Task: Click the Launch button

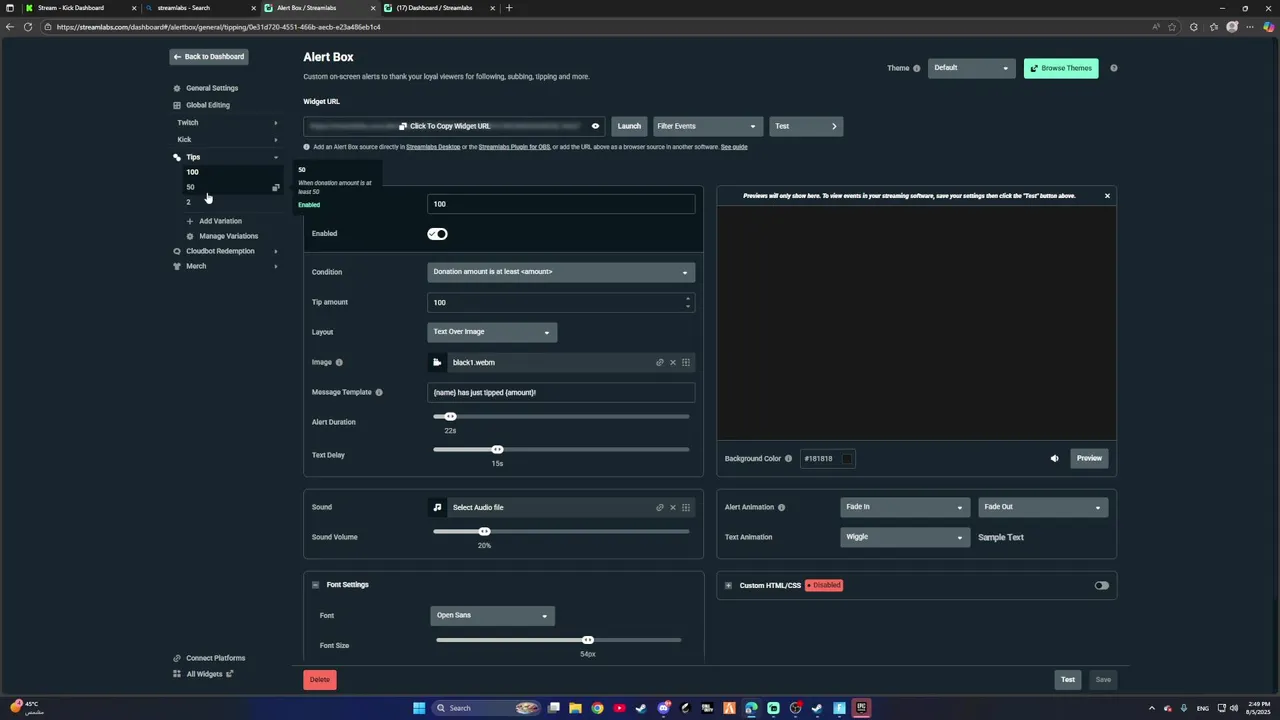Action: (629, 126)
